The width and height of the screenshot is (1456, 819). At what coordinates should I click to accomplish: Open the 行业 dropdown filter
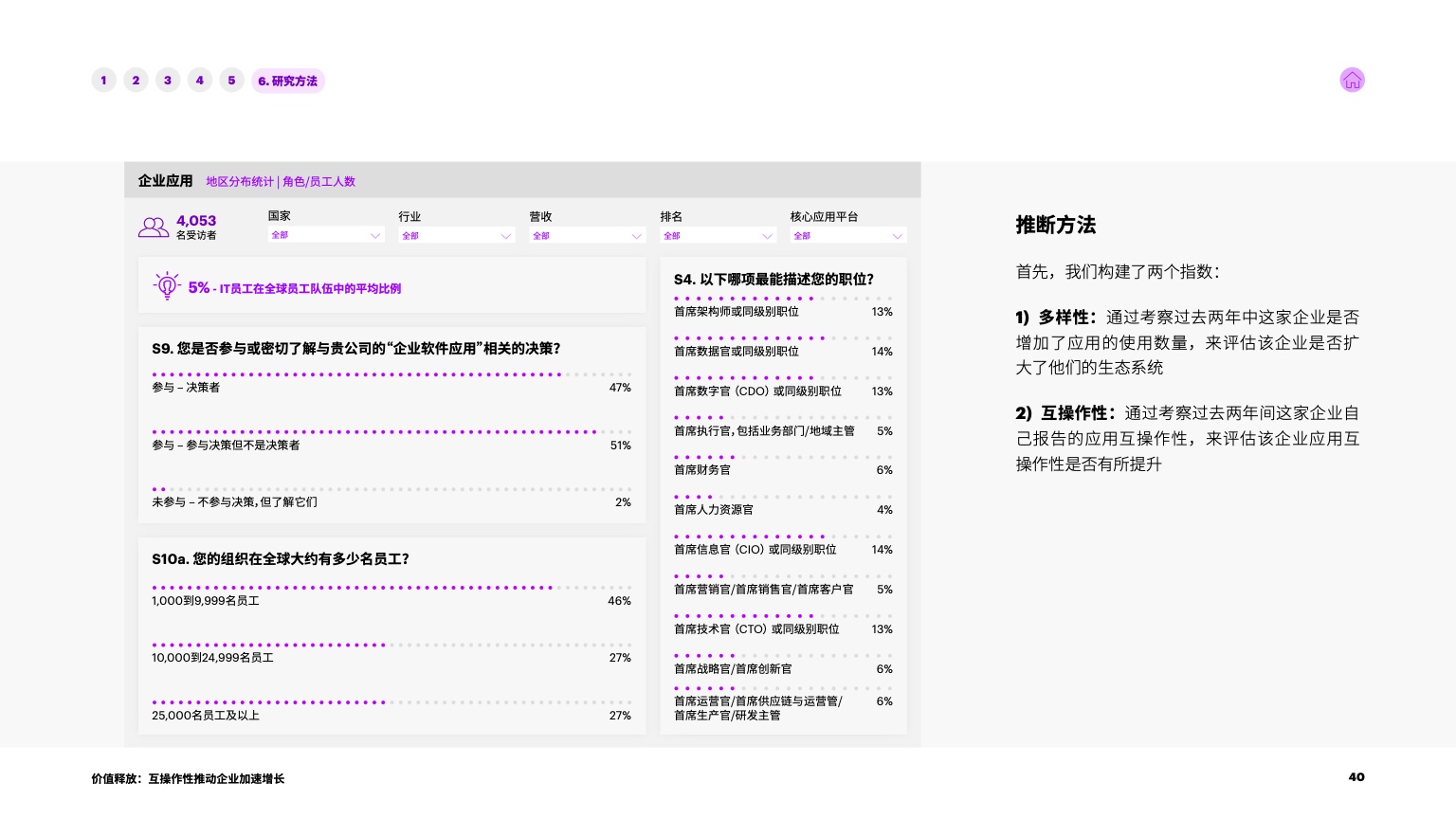[456, 235]
